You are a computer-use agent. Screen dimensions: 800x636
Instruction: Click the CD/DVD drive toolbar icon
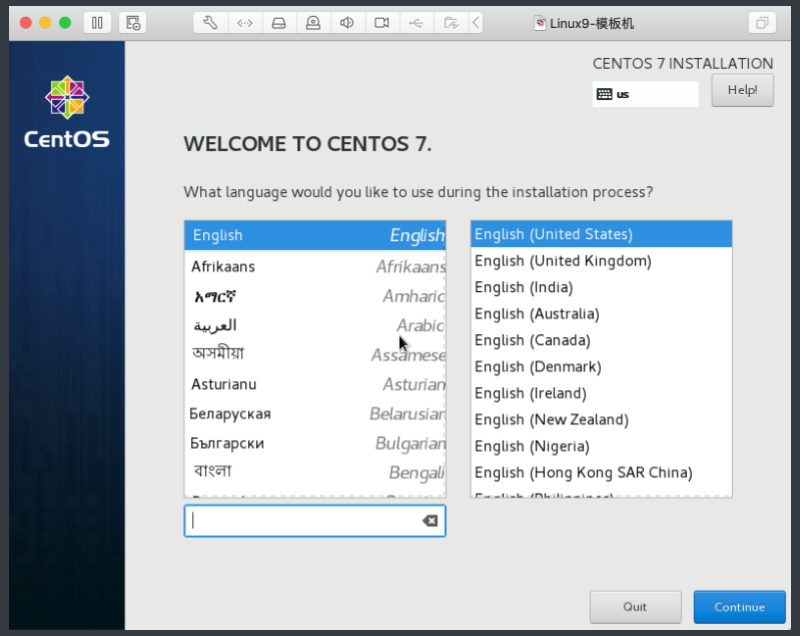[313, 23]
